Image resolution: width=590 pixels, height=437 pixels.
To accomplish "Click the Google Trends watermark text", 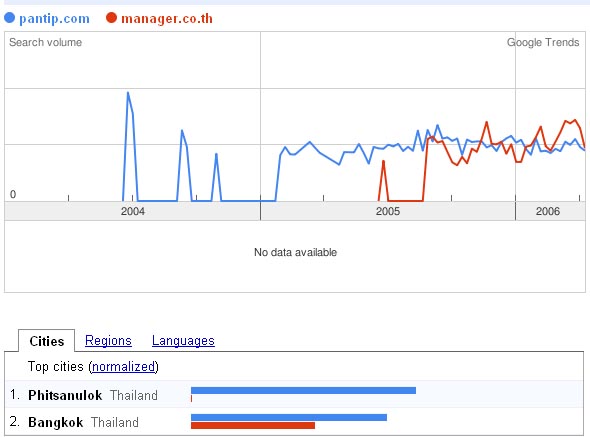I will click(x=543, y=42).
